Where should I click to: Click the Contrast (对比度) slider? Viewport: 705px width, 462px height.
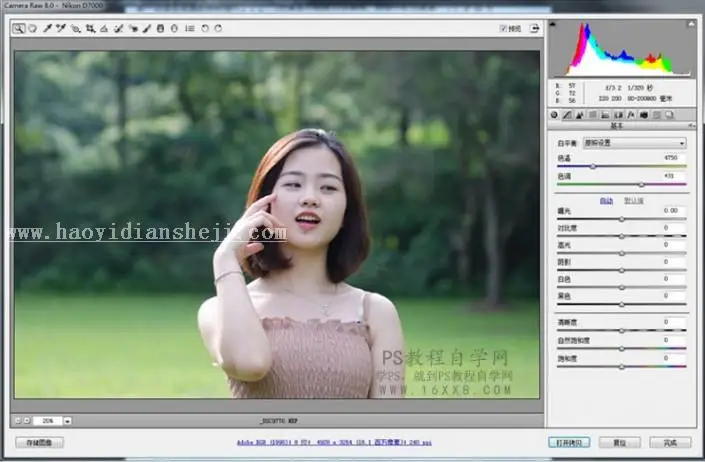[x=621, y=236]
